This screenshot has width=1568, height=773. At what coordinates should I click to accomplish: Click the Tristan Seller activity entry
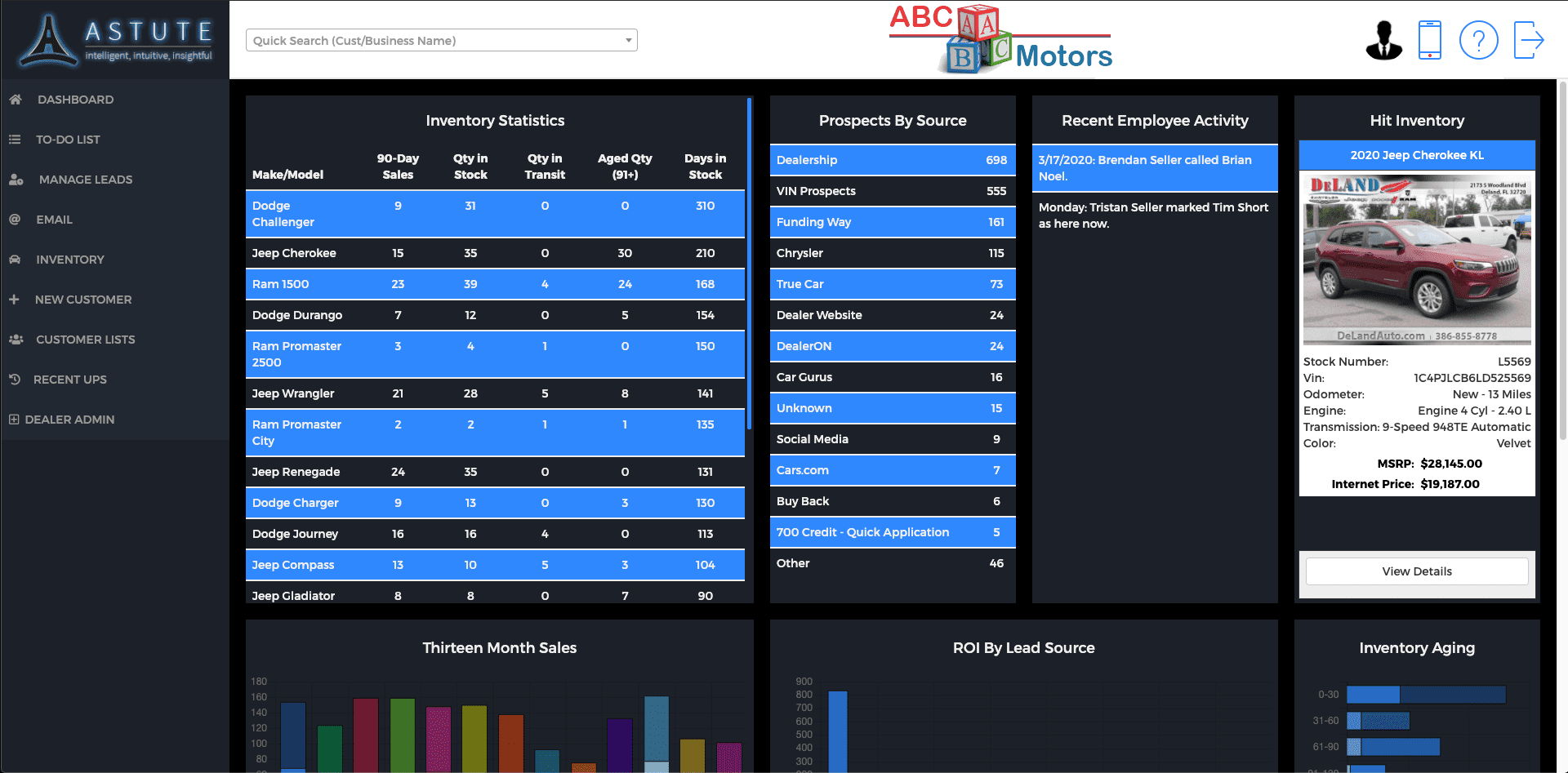[1155, 215]
